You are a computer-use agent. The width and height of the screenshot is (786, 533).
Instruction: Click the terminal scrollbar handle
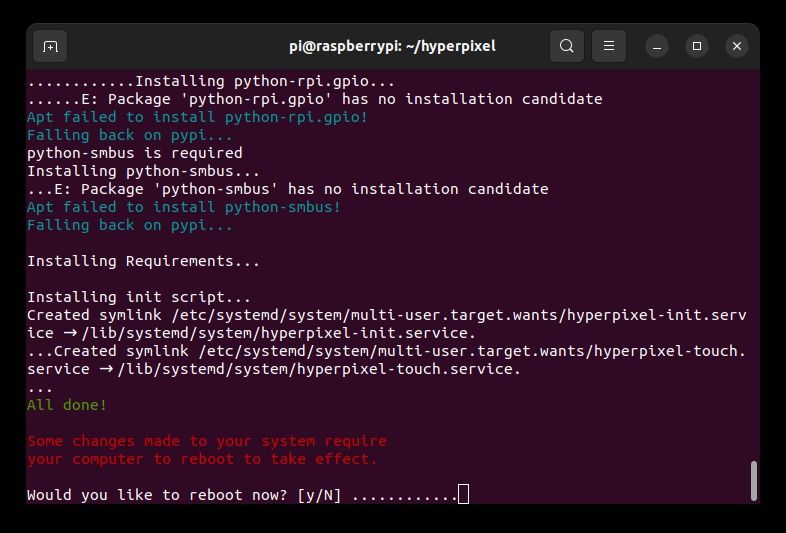(x=754, y=481)
